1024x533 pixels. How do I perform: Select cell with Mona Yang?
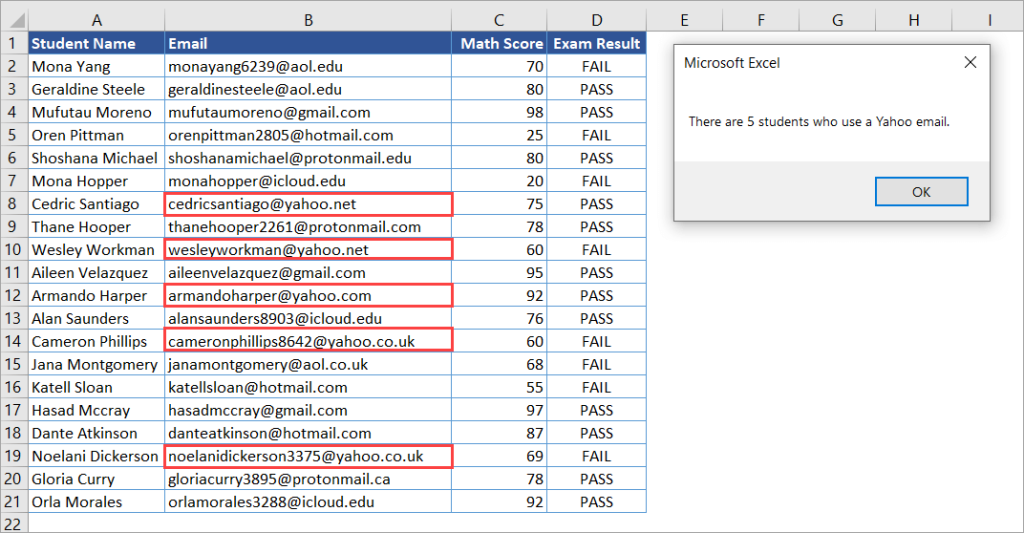point(96,66)
